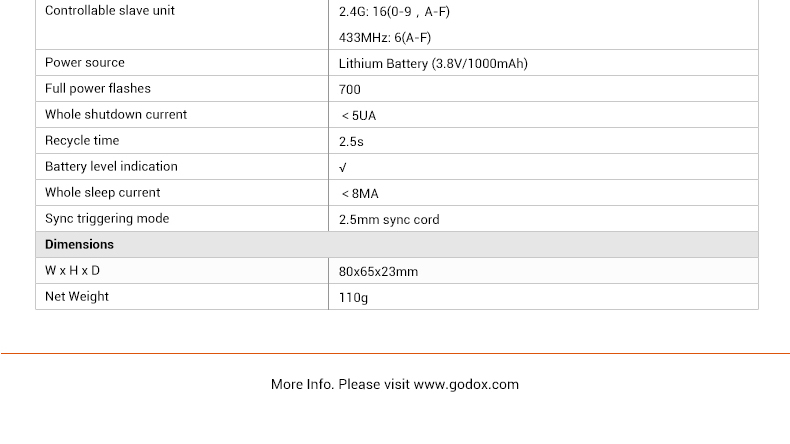The image size is (790, 444).
Task: Select the 2.5s recycle time value
Action: click(351, 141)
